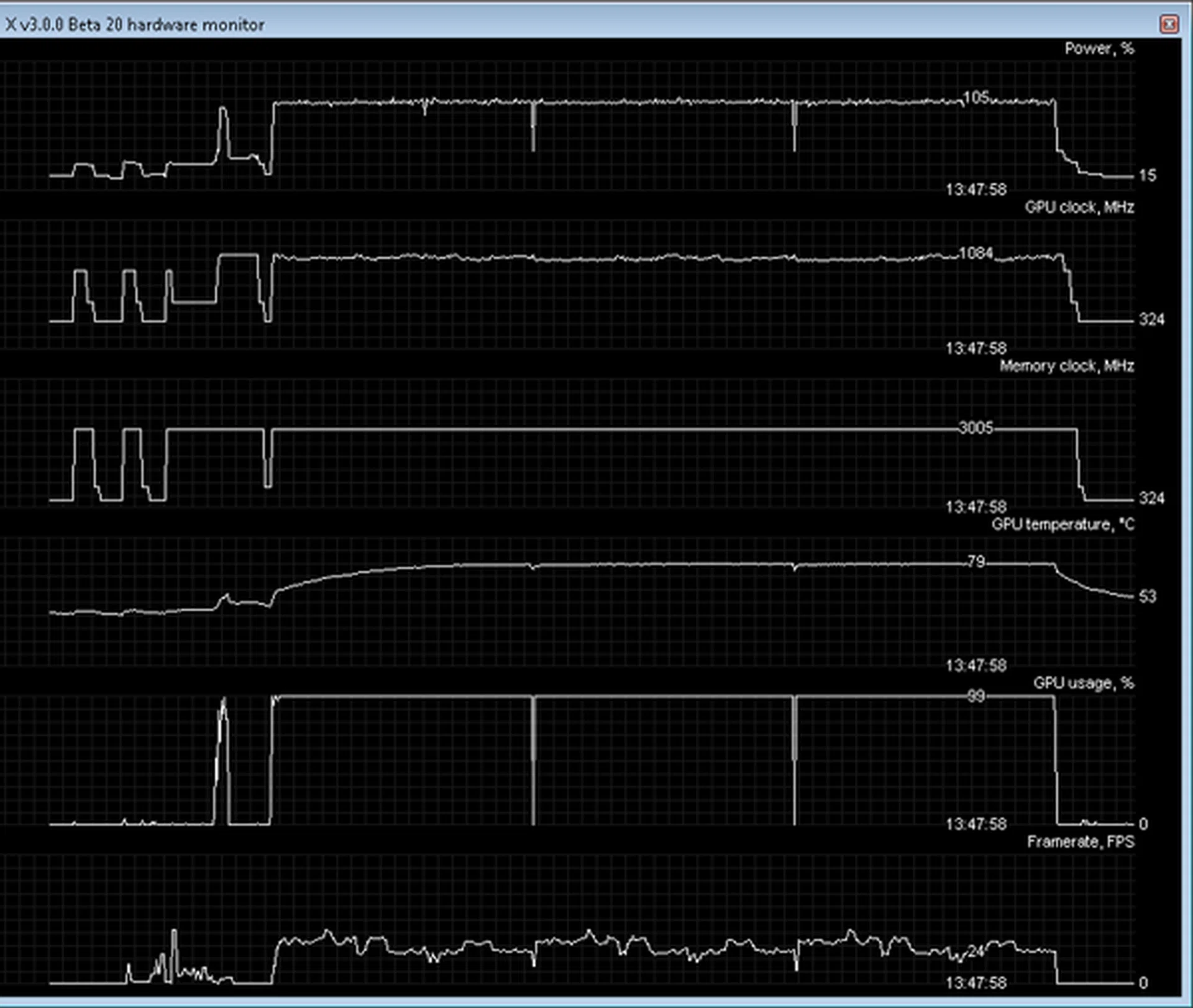Select the "GPU clock, MHz" graph label
This screenshot has width=1193, height=1008.
pos(1079,207)
